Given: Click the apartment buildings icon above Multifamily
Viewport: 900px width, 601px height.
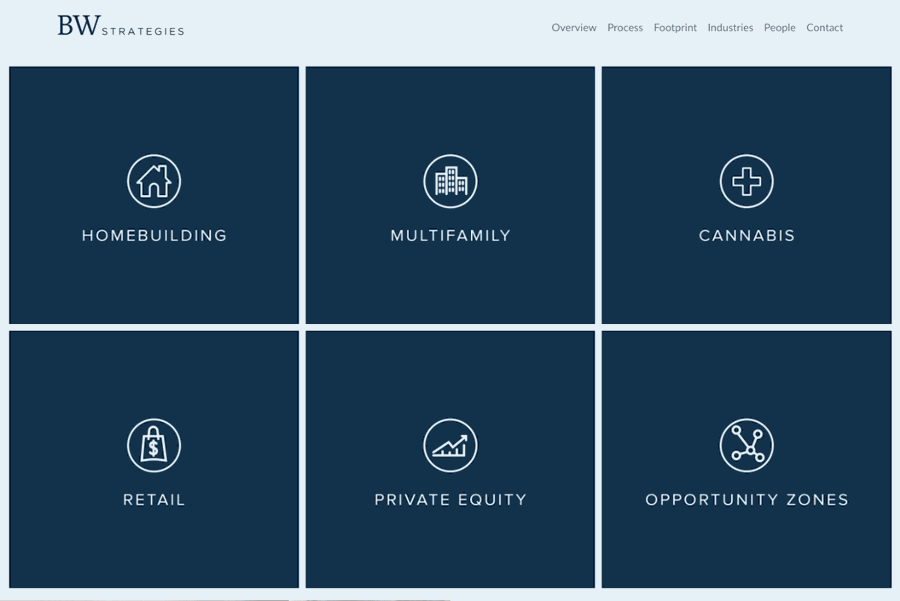Looking at the screenshot, I should point(450,181).
